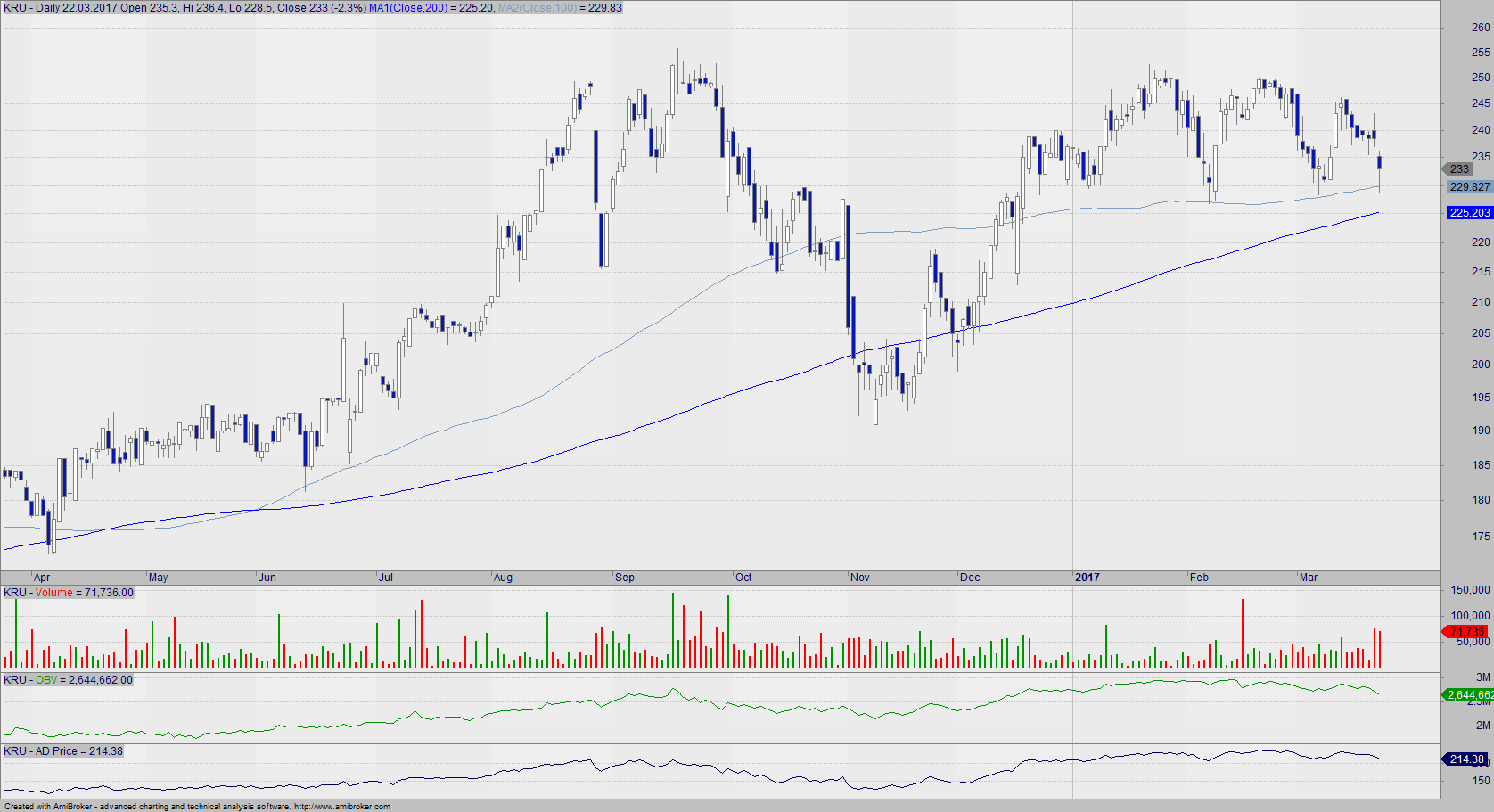Screen dimensions: 1494x812
Task: Open the amibroker.com link in footer
Action: coord(342,807)
